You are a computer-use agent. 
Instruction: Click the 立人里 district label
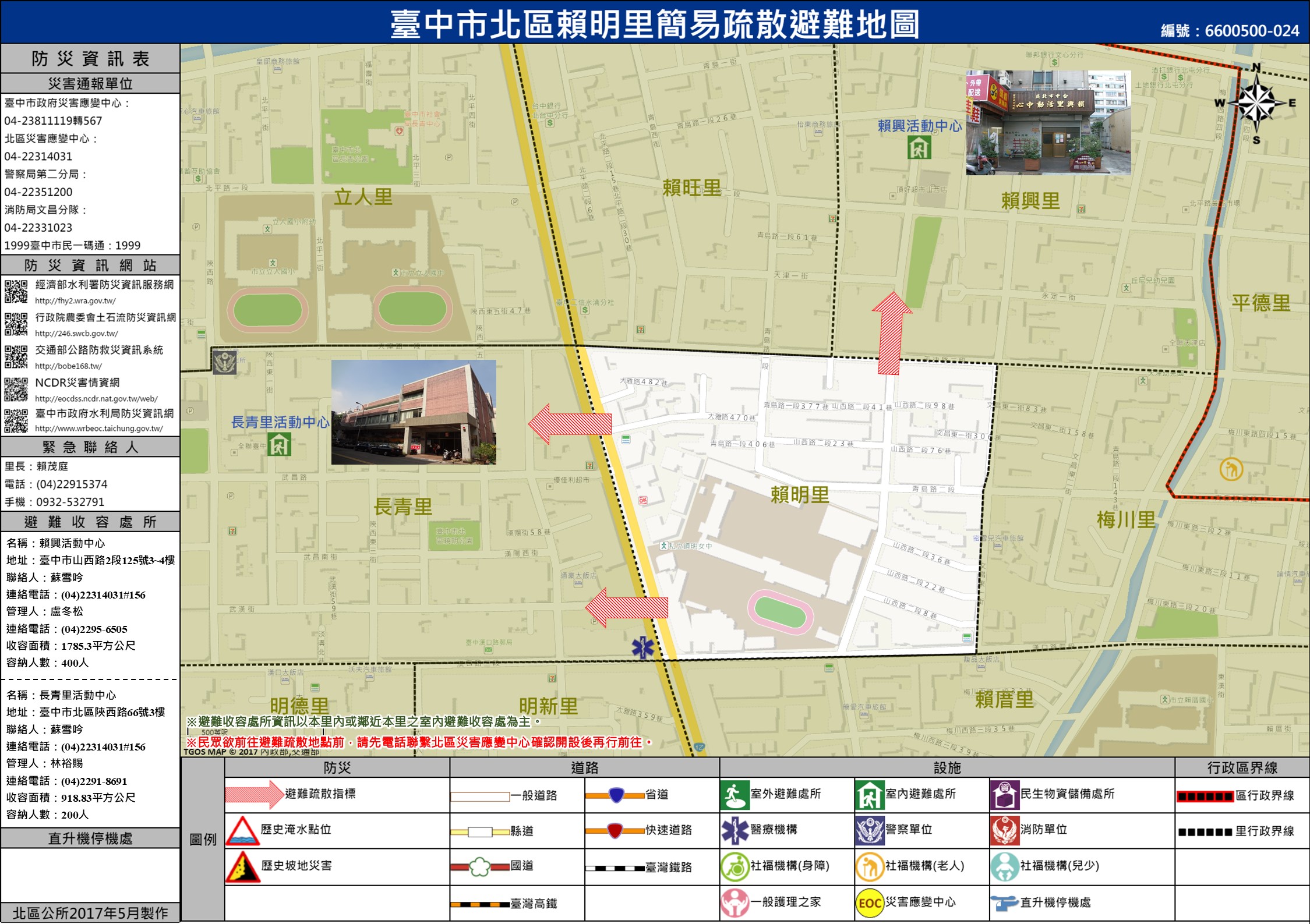click(x=363, y=197)
